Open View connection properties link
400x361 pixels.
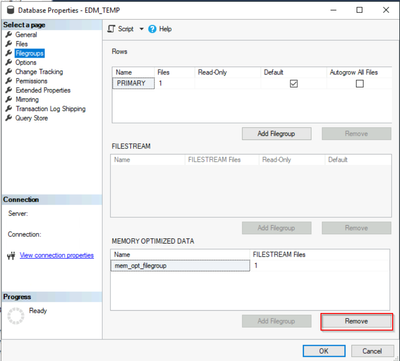click(x=57, y=256)
